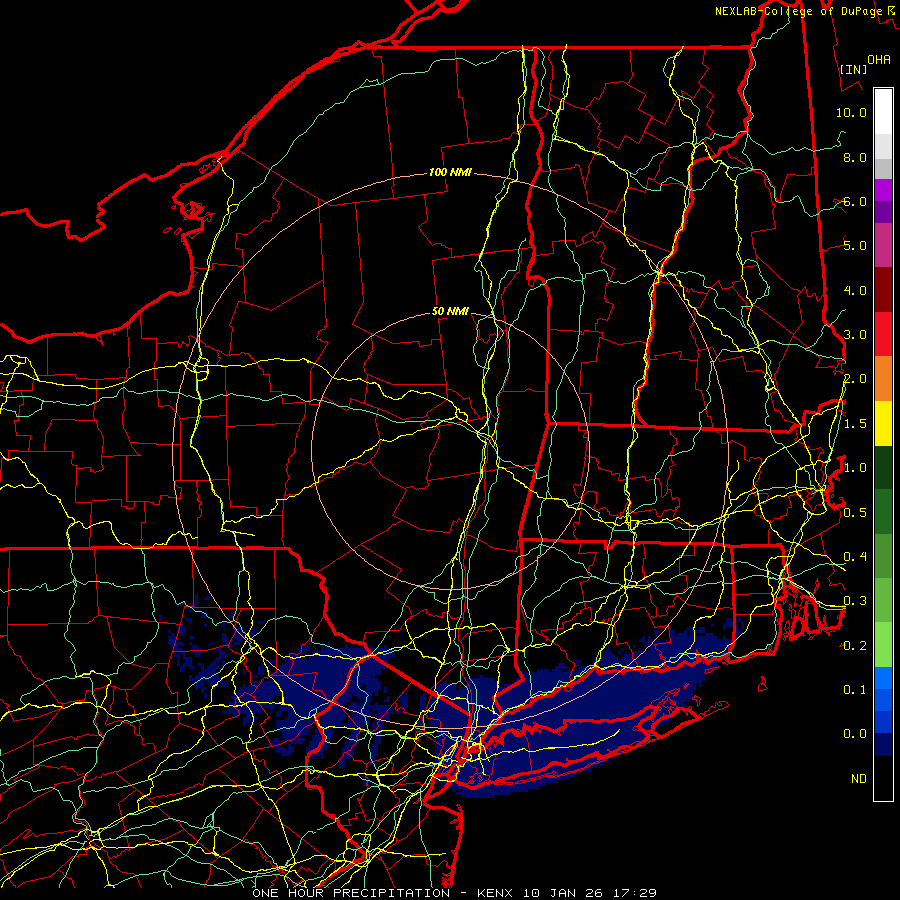Viewport: 900px width, 900px height.
Task: Select the lime green 0.2 legend swatch
Action: click(x=883, y=645)
